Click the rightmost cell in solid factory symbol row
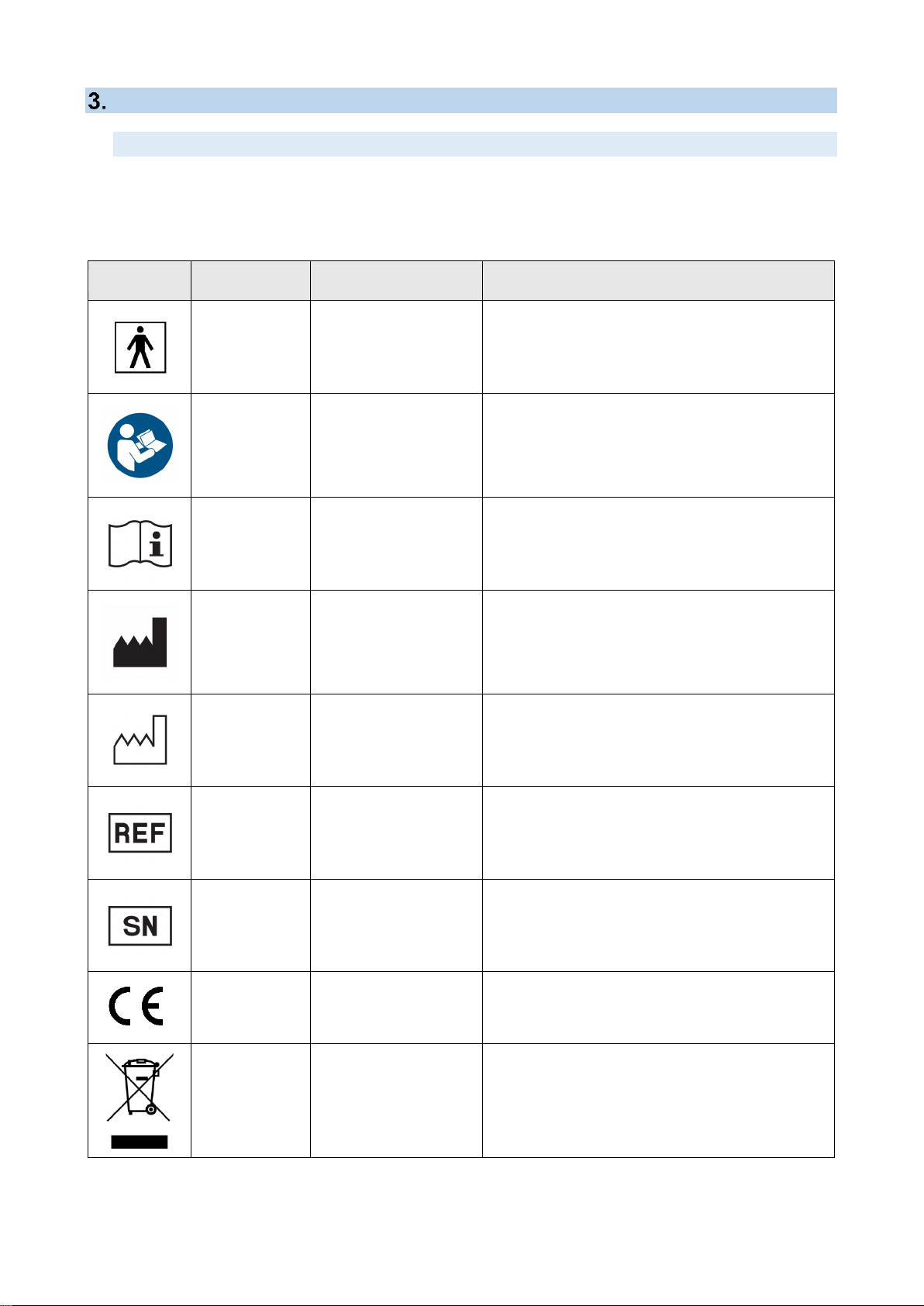The height and width of the screenshot is (1306, 924). click(658, 642)
